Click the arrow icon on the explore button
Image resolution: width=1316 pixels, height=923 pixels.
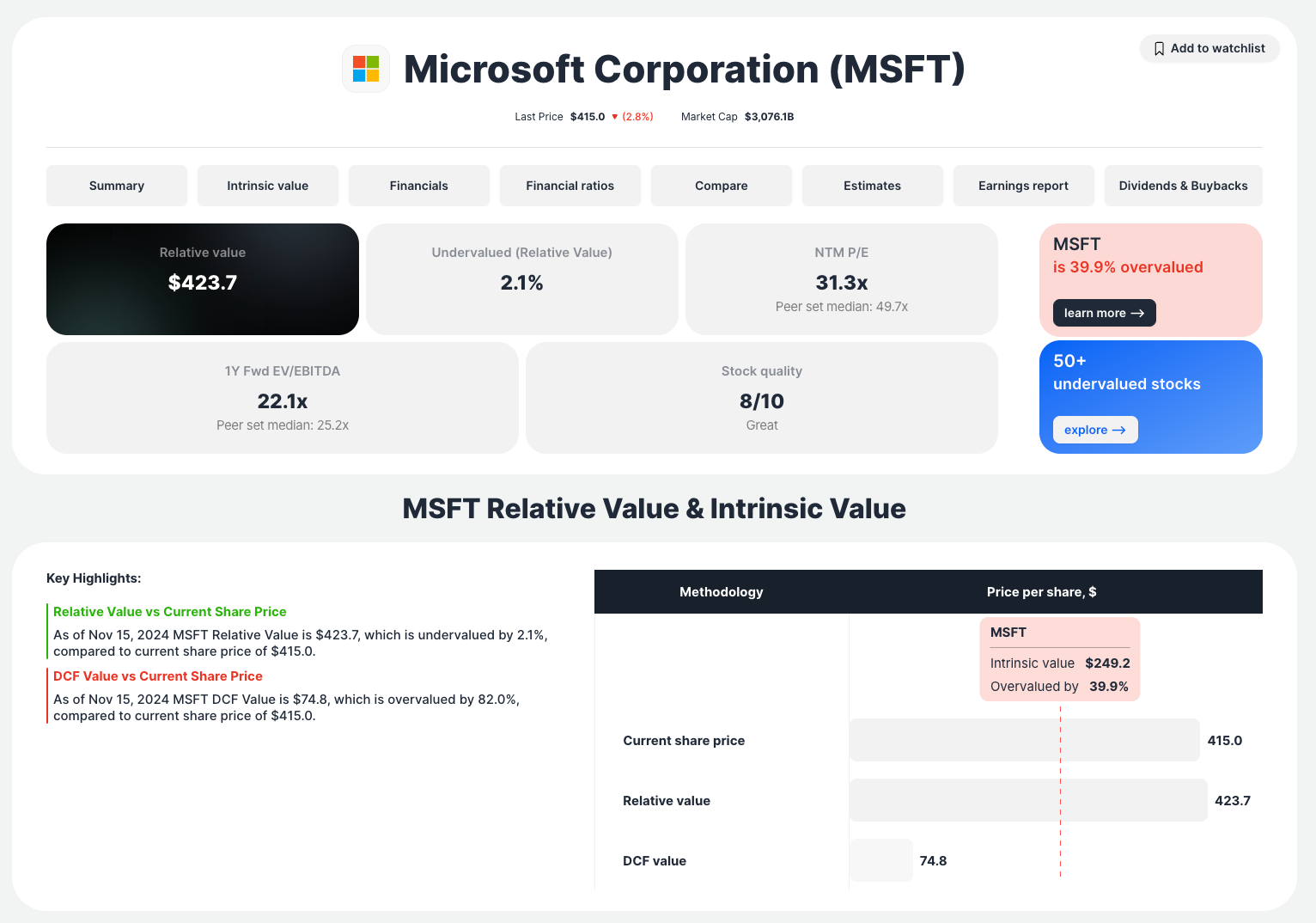click(1118, 430)
